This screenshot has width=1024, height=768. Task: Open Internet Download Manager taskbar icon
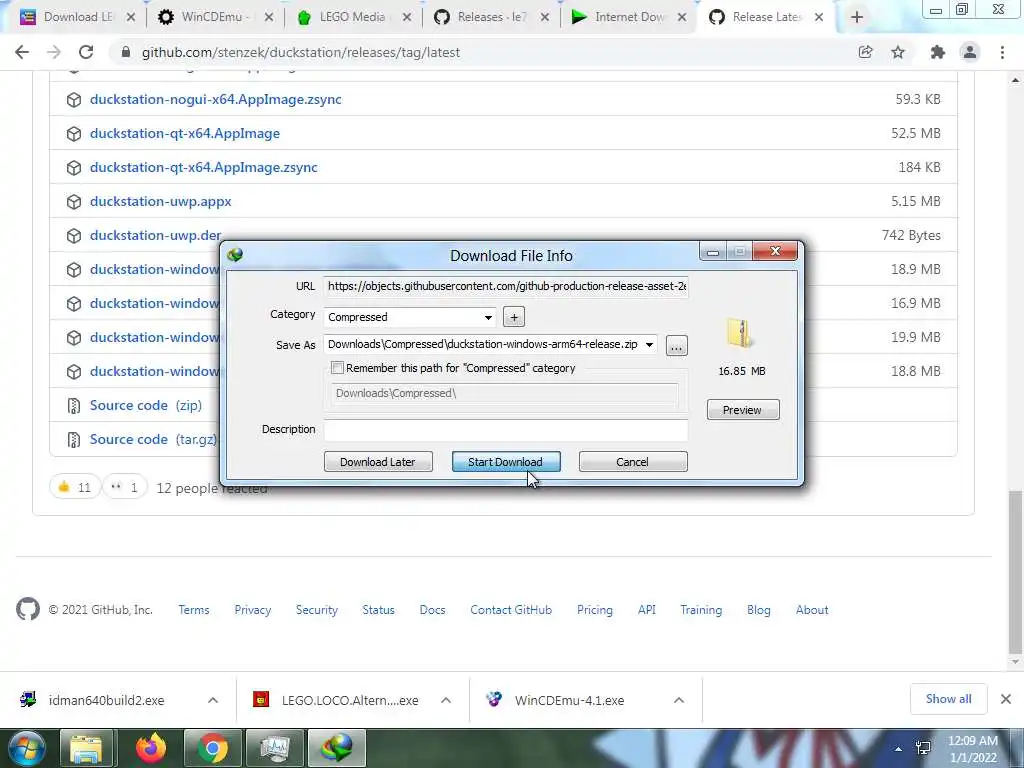tap(336, 748)
